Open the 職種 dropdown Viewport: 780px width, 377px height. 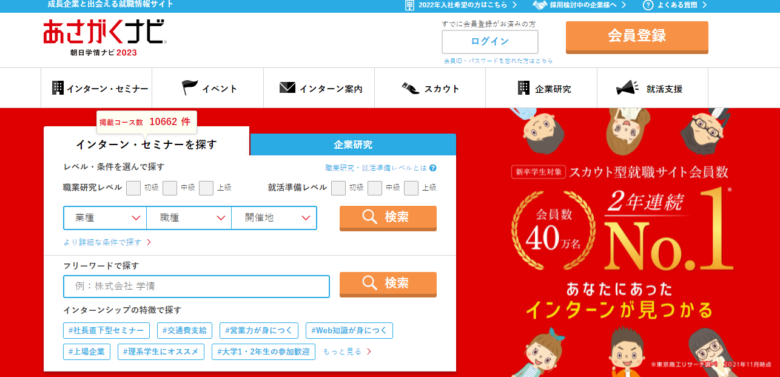point(189,218)
